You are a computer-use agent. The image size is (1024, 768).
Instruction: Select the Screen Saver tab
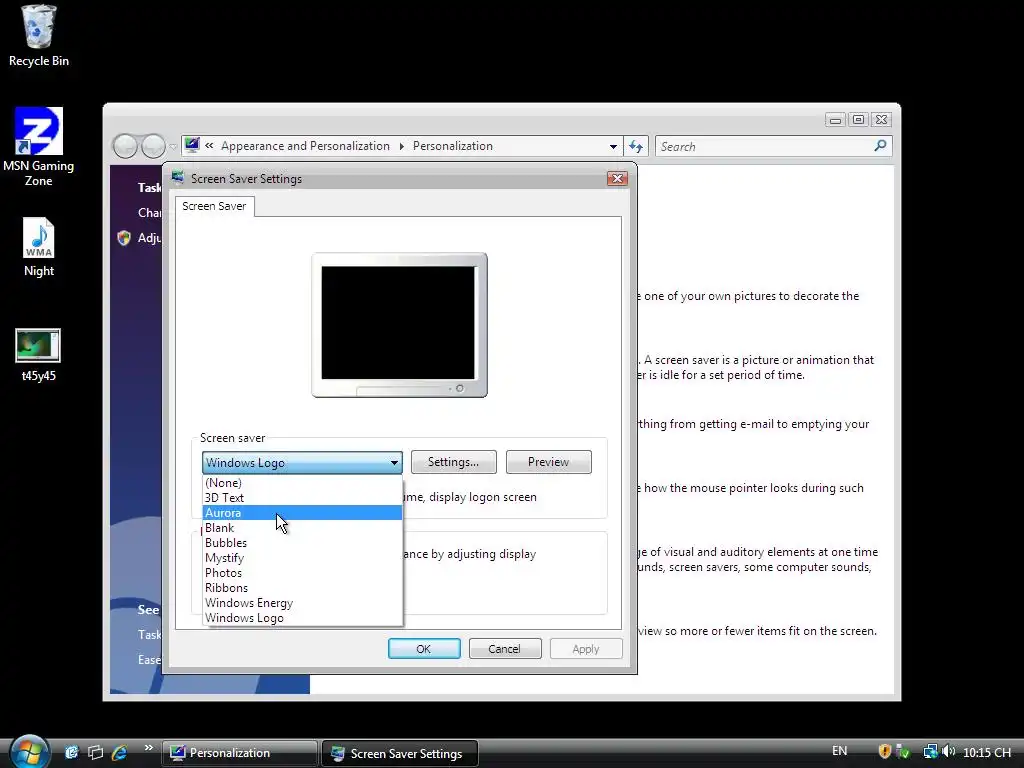pyautogui.click(x=214, y=206)
